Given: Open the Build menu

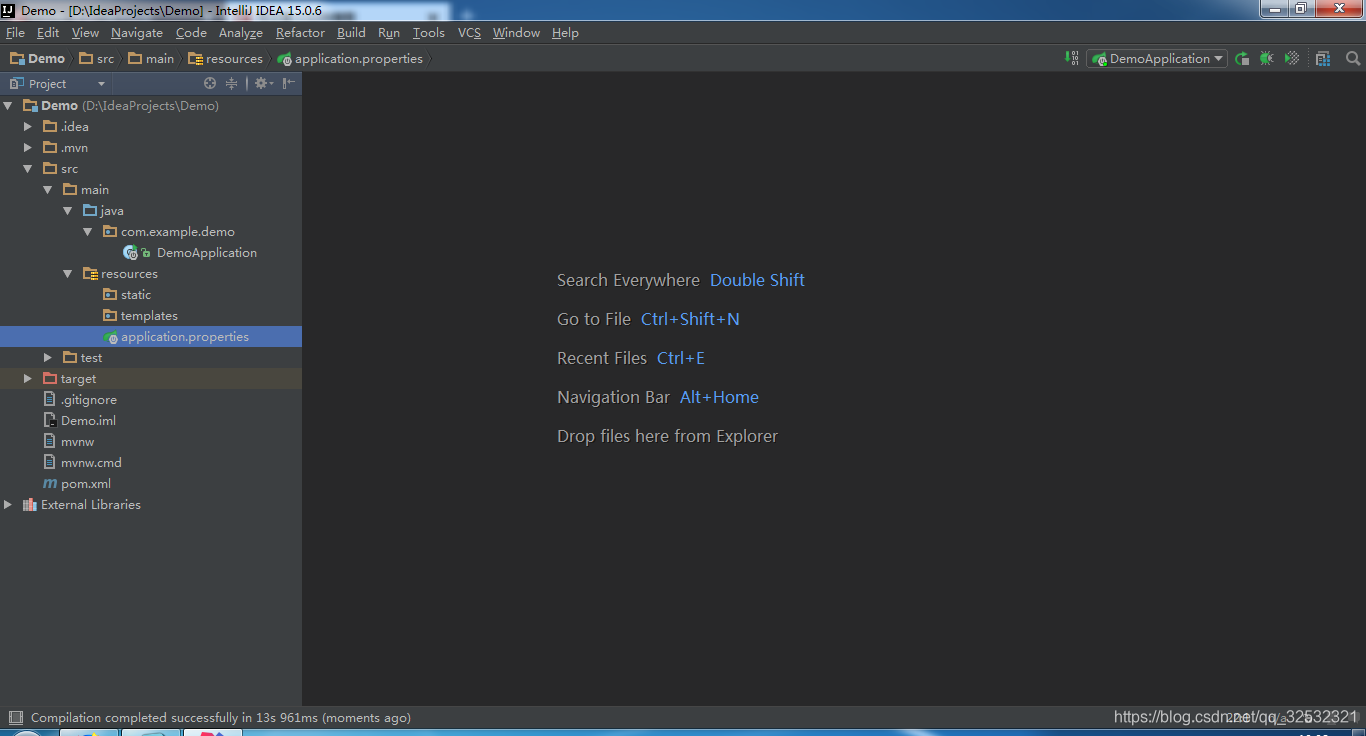Looking at the screenshot, I should 351,32.
